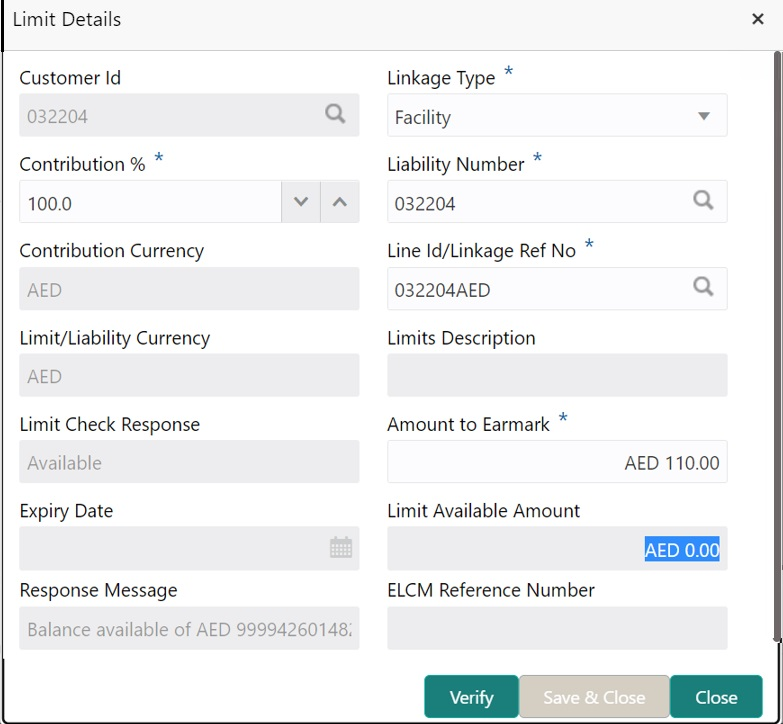Image resolution: width=783 pixels, height=724 pixels.
Task: Open the Expiry Date calendar icon
Action: tap(341, 547)
